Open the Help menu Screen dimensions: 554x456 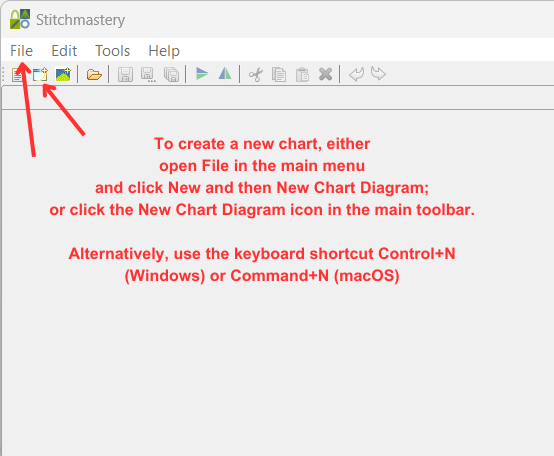pyautogui.click(x=164, y=51)
